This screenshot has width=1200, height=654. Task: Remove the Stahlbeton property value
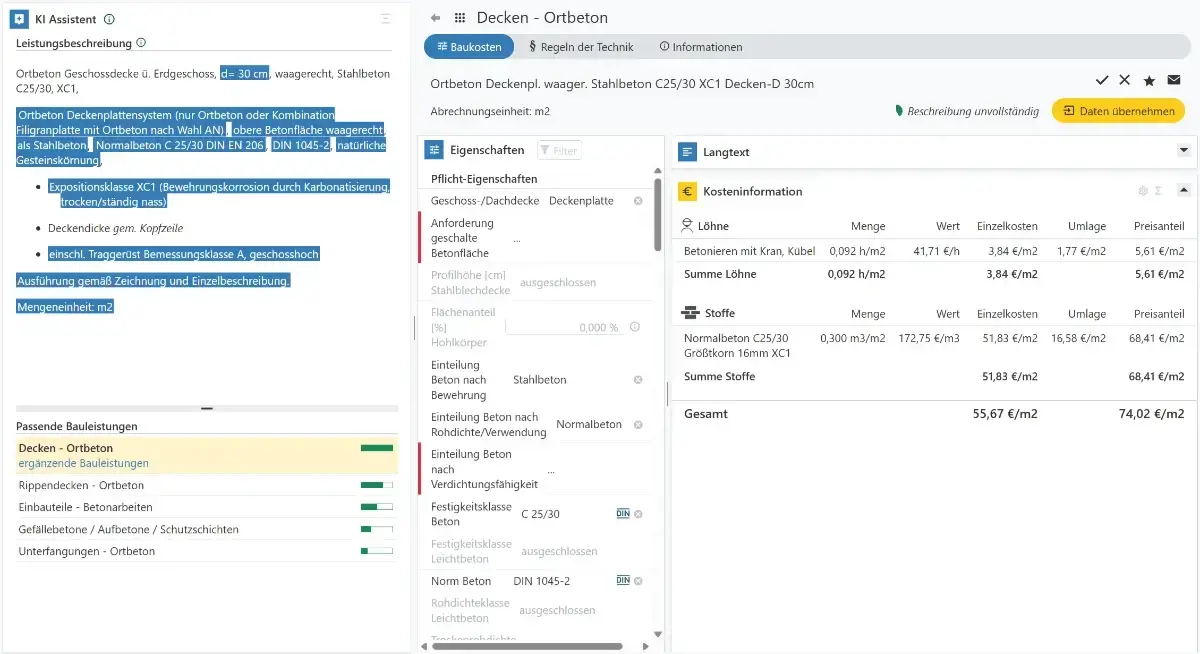[x=638, y=380]
